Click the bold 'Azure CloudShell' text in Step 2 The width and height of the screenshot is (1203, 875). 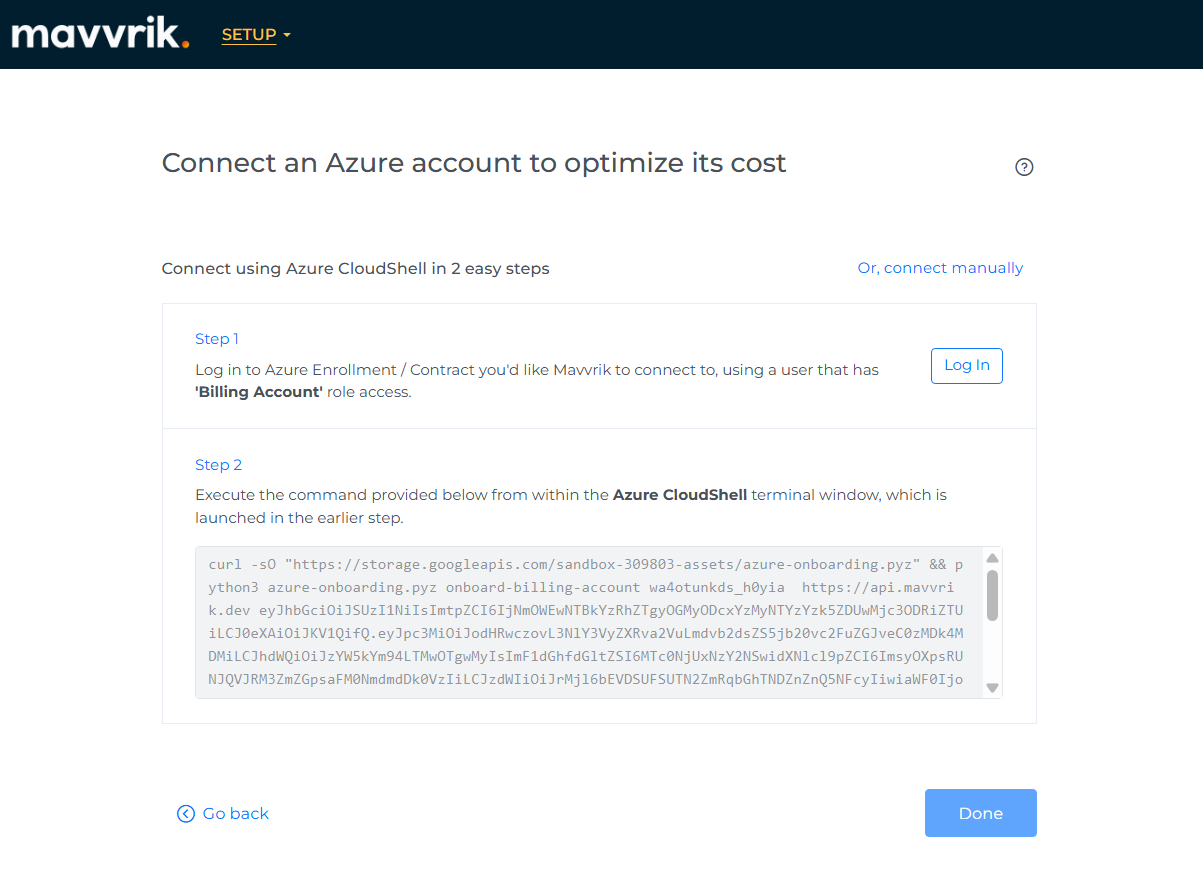tap(679, 495)
